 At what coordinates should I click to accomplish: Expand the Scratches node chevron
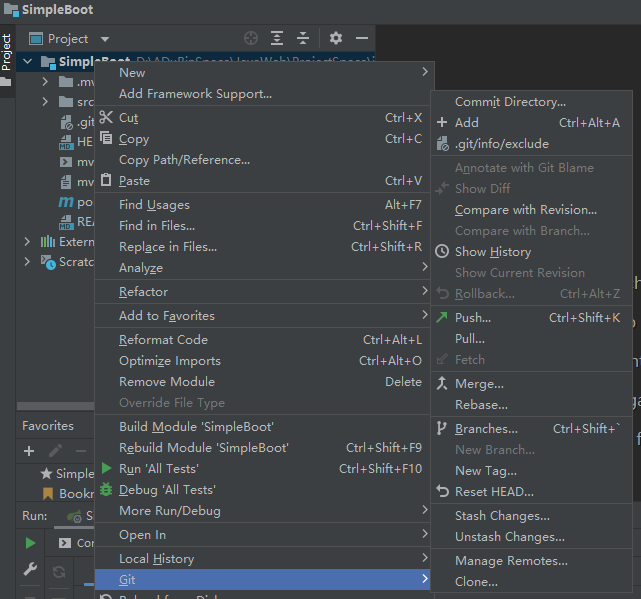[x=27, y=262]
